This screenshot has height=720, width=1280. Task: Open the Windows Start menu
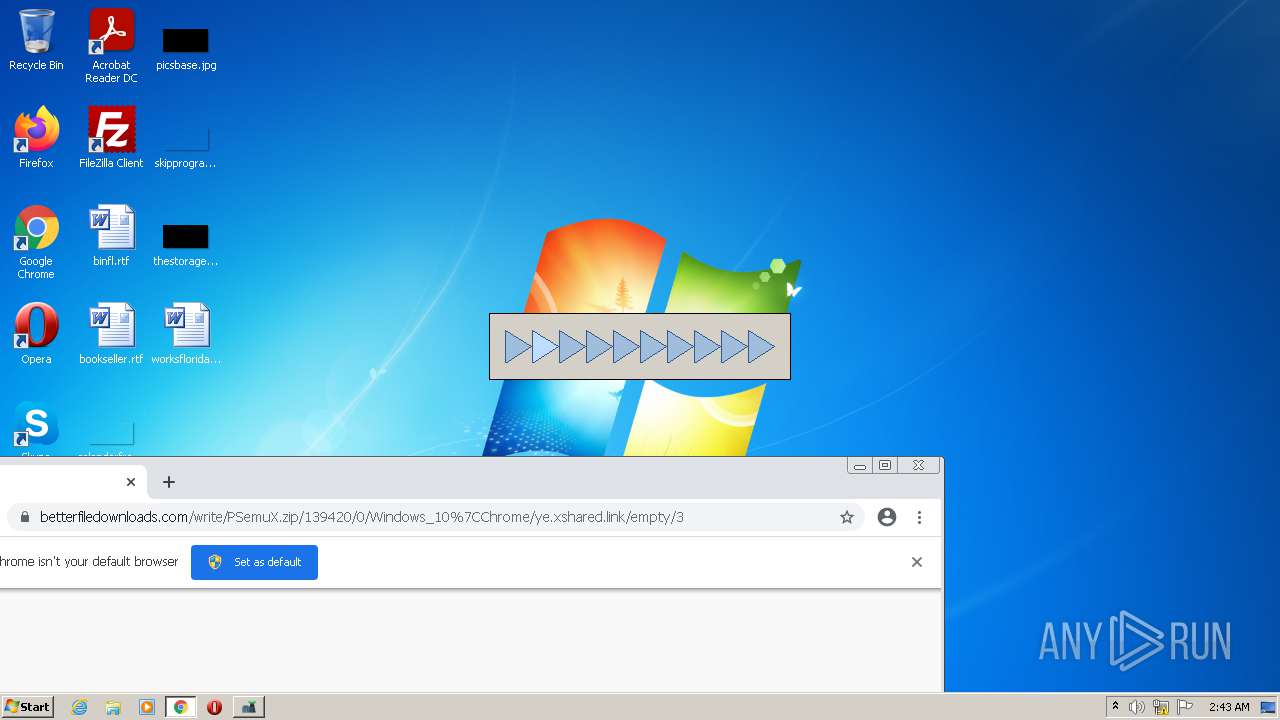[x=27, y=707]
